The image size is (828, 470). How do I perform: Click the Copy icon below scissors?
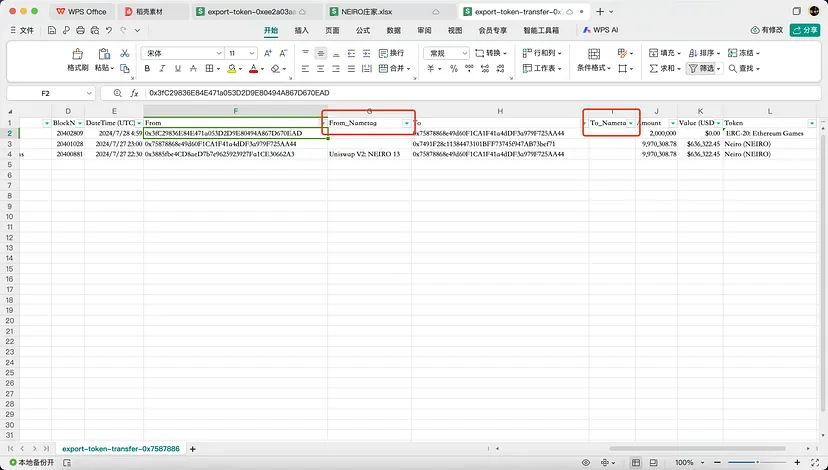[125, 69]
